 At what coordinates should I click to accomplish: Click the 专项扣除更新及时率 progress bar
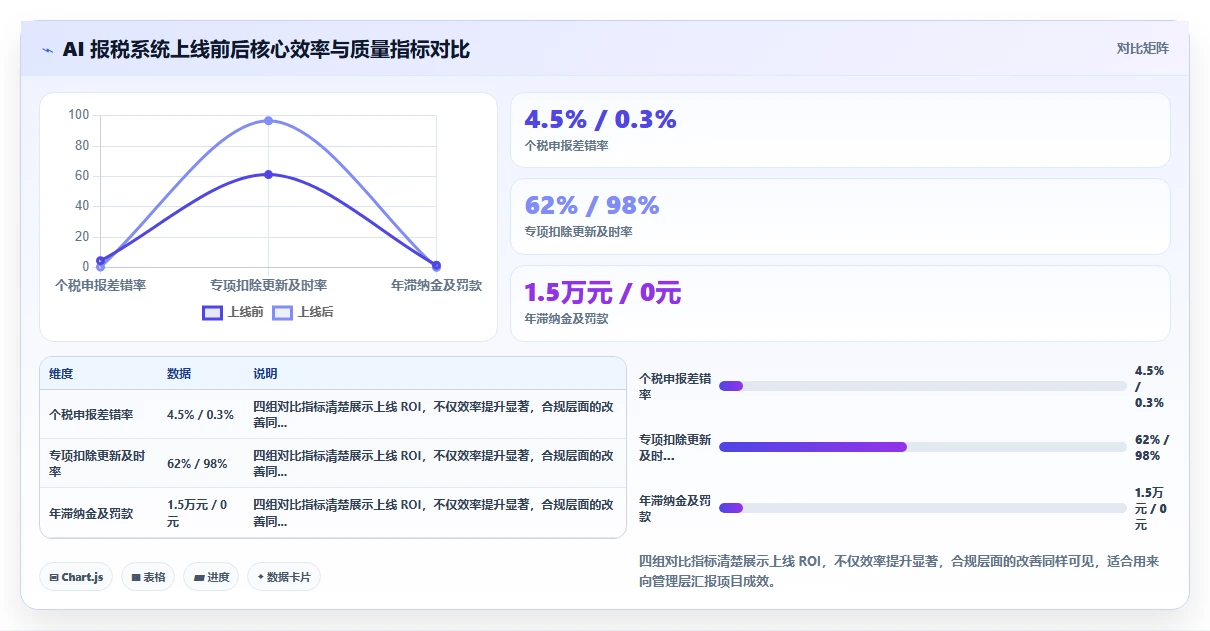(922, 447)
